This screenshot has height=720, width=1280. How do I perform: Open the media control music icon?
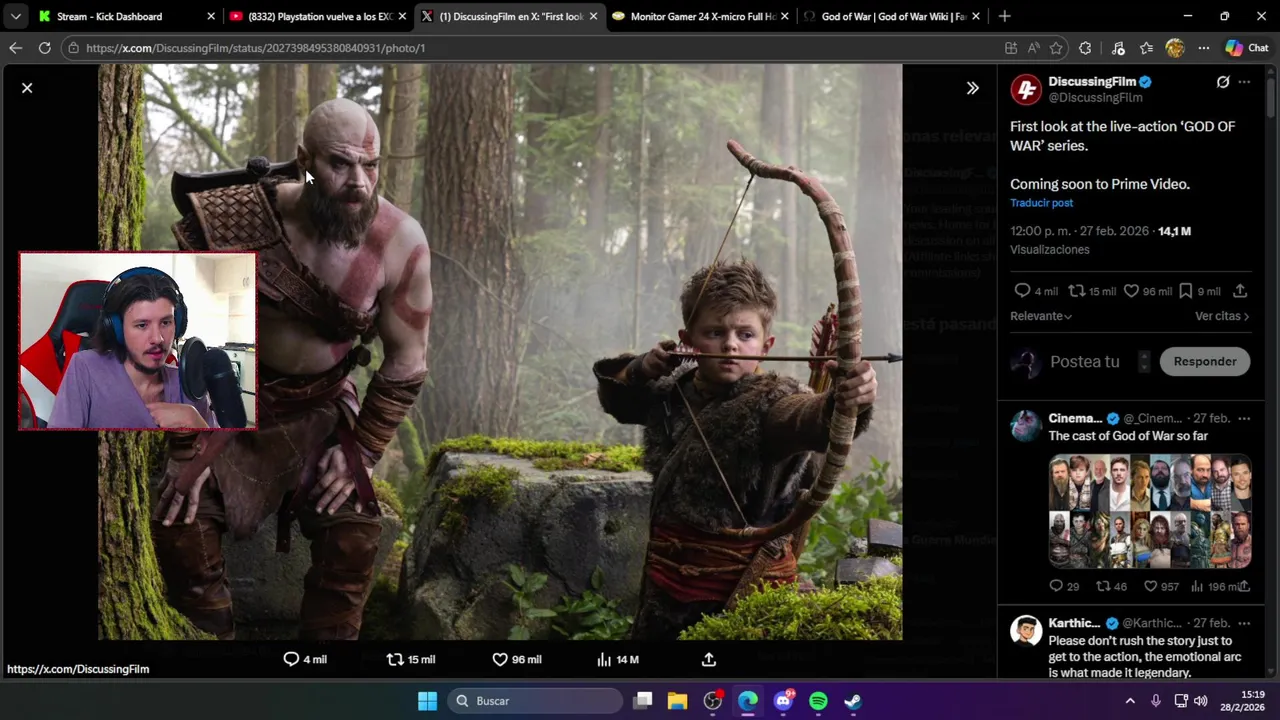click(1118, 48)
